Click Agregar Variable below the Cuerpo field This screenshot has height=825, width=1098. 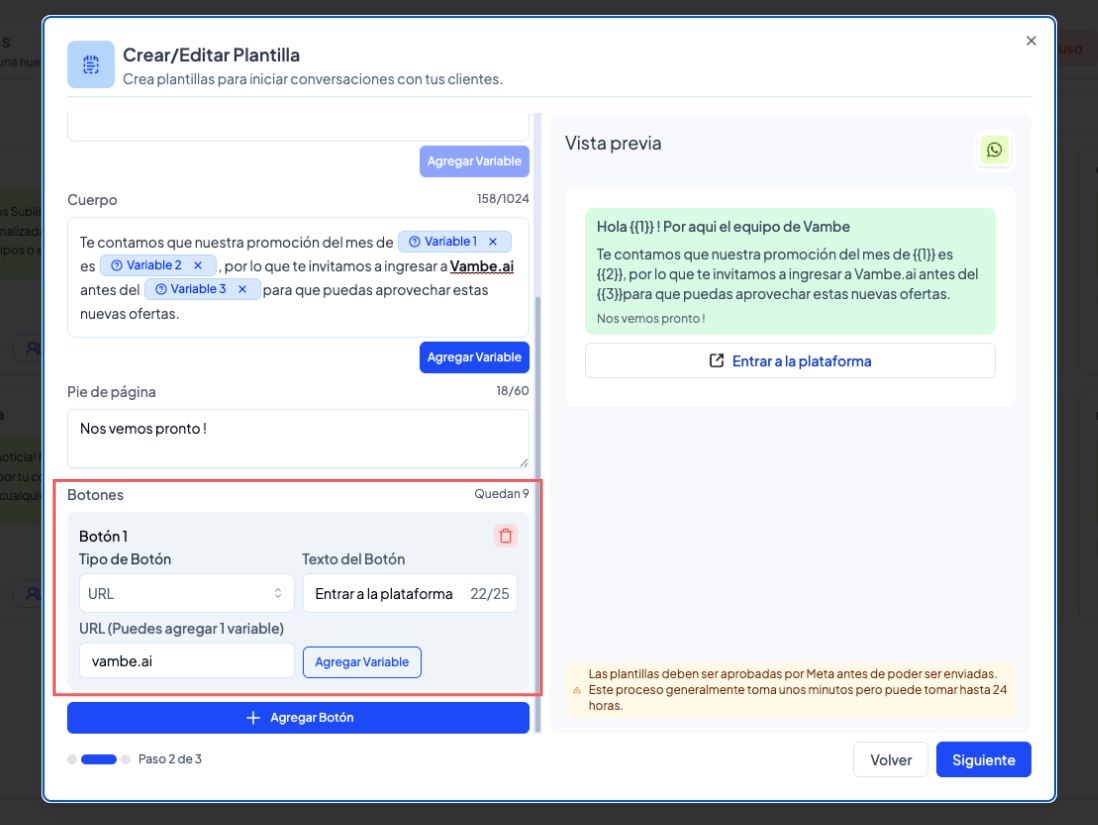pyautogui.click(x=474, y=357)
